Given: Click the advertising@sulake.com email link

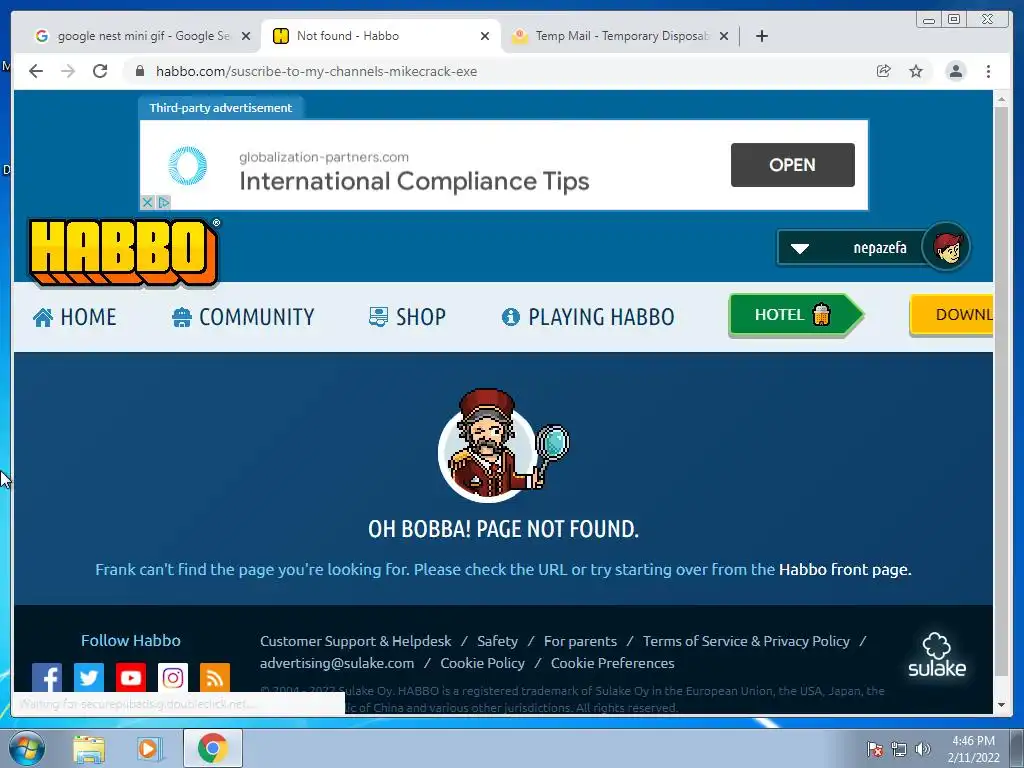Looking at the screenshot, I should click(x=337, y=664).
